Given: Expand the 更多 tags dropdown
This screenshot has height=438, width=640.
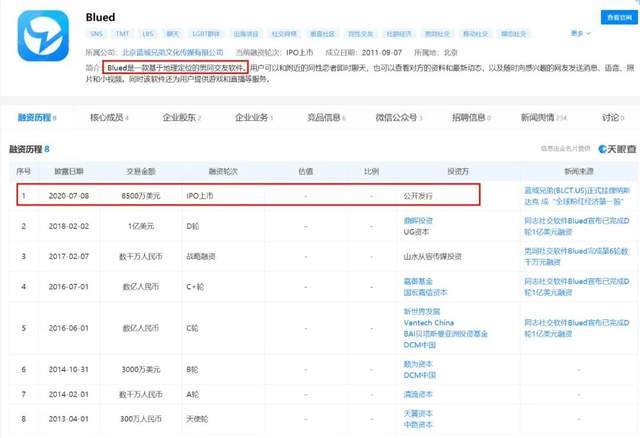Looking at the screenshot, I should 580,33.
